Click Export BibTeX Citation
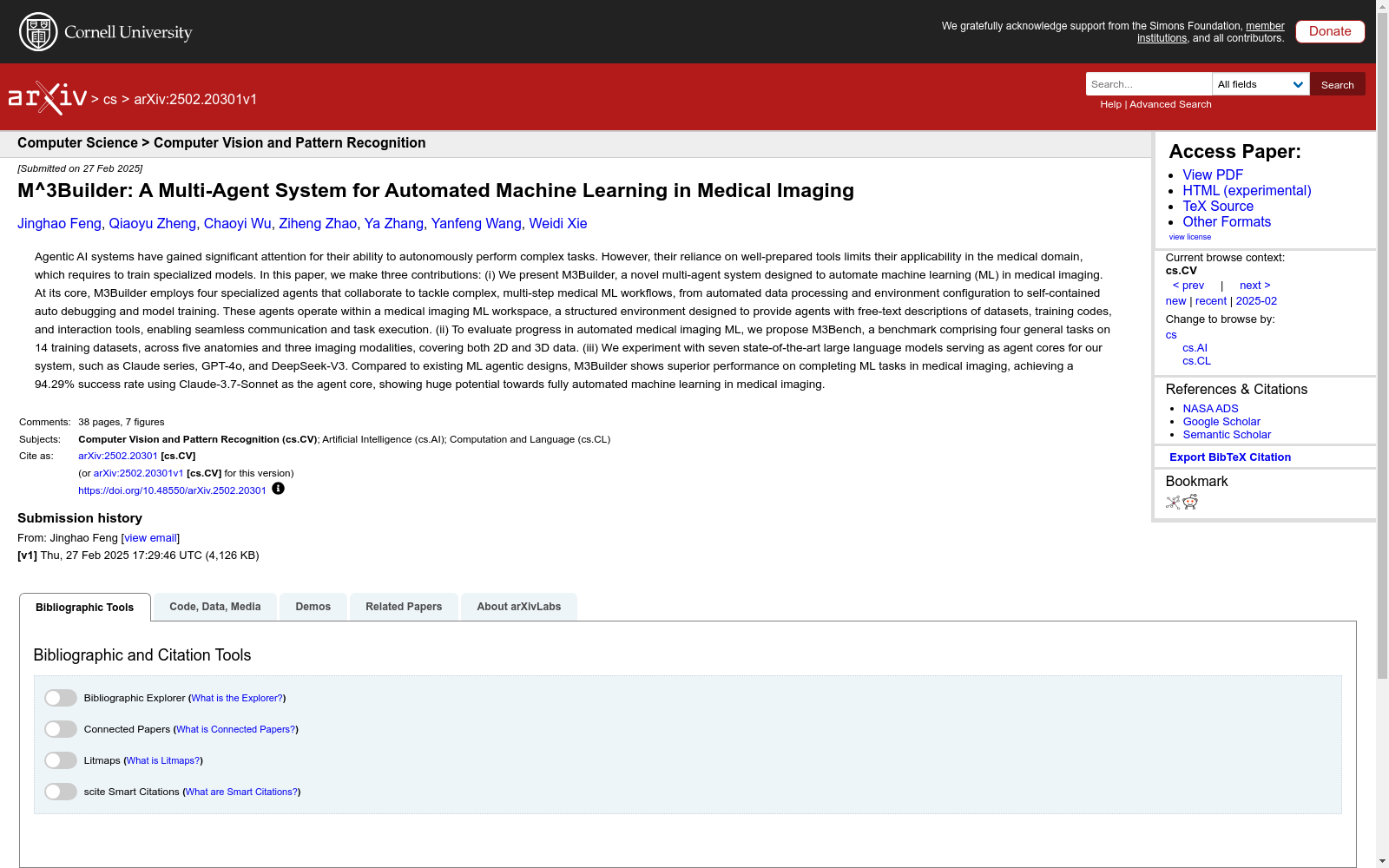The image size is (1389, 868). [1230, 457]
